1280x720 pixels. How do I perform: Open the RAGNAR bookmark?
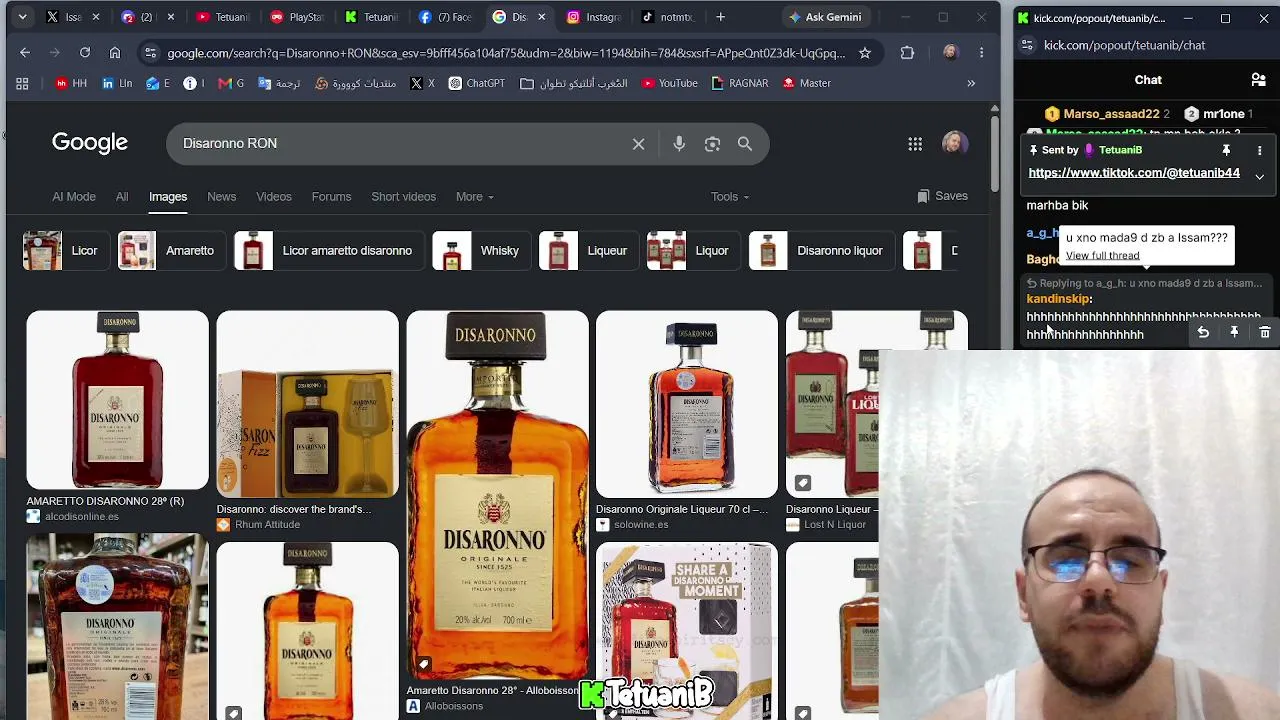point(739,83)
